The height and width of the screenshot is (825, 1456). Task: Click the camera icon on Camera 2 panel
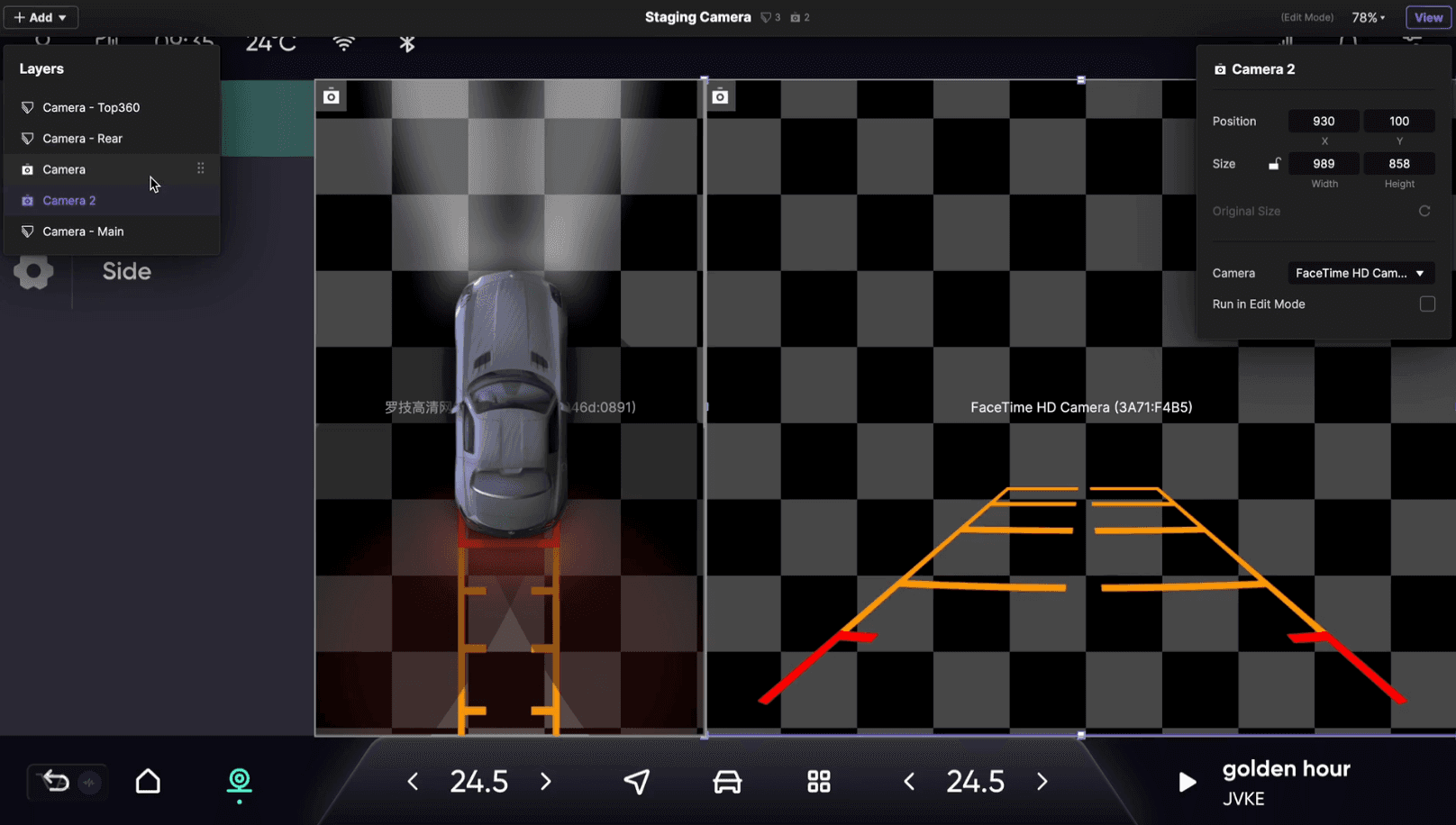1221,68
